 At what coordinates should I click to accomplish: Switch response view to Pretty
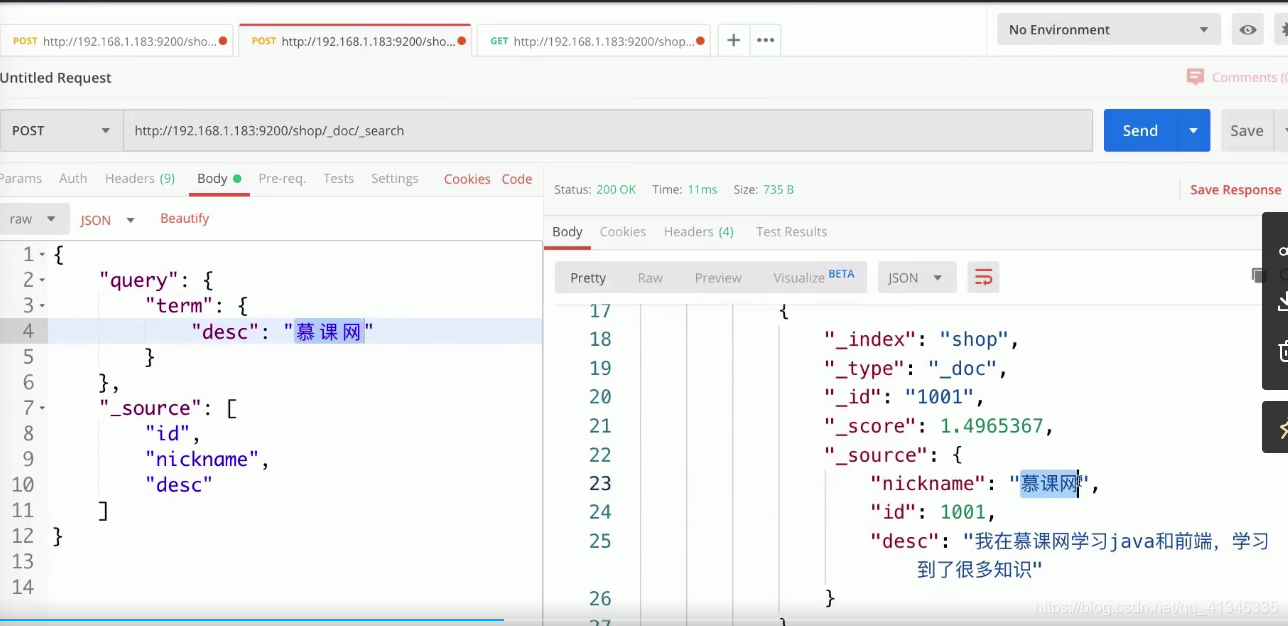tap(588, 277)
